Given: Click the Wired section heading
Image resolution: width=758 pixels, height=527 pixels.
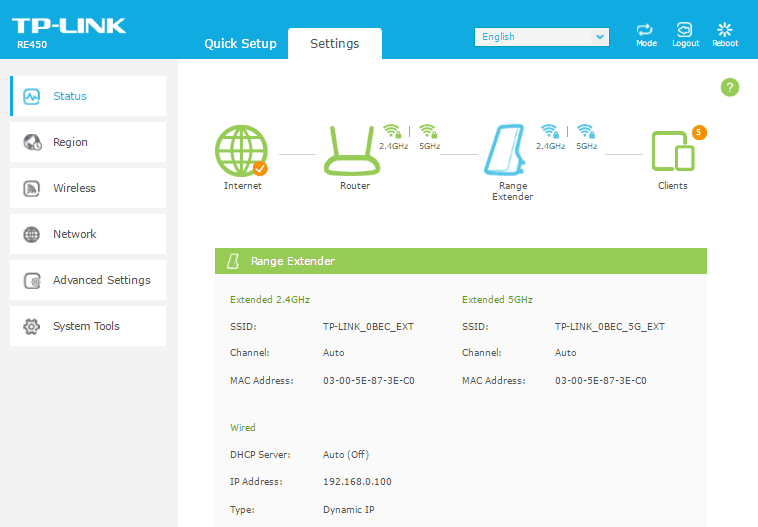Looking at the screenshot, I should coord(243,428).
